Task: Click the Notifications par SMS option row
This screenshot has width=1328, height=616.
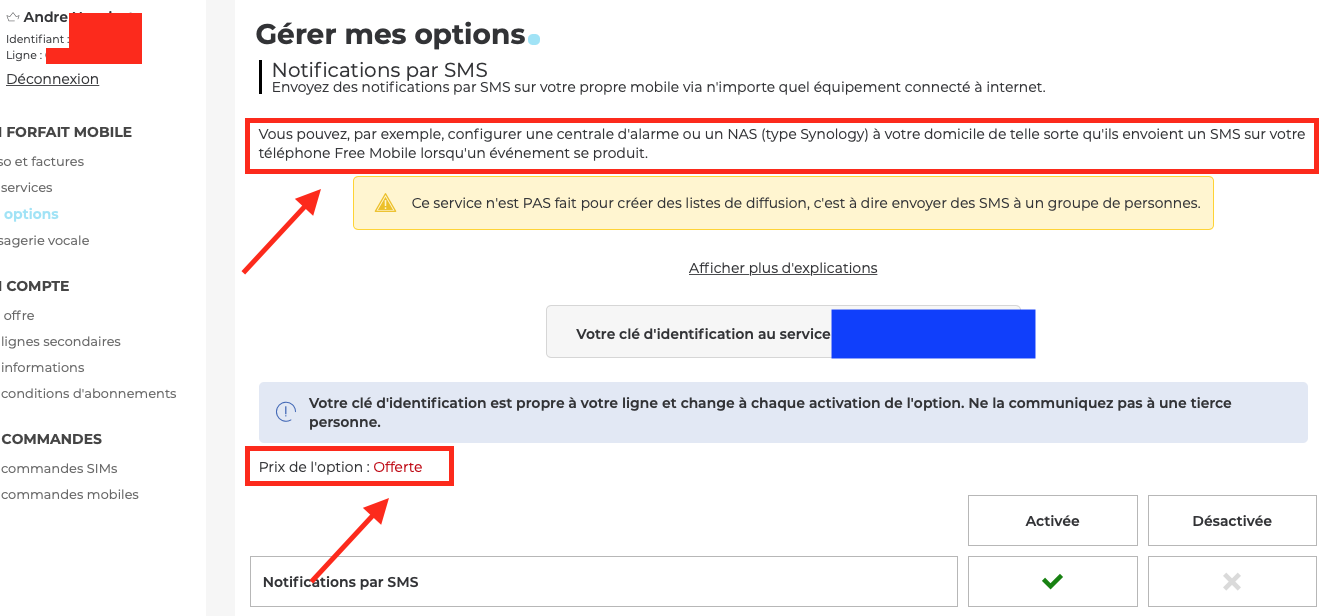Action: pos(603,582)
